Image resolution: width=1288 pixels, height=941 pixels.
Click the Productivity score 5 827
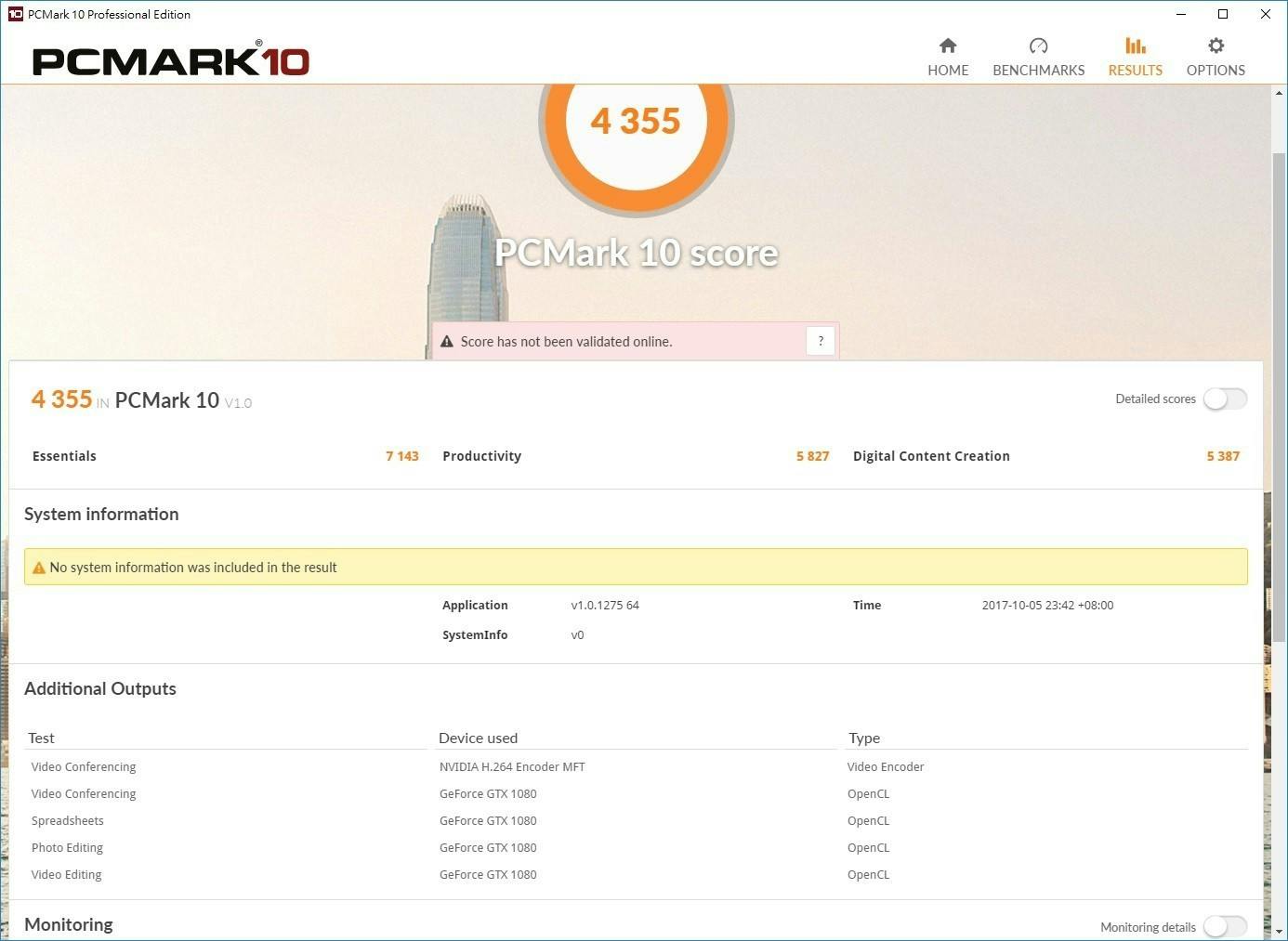(x=812, y=456)
